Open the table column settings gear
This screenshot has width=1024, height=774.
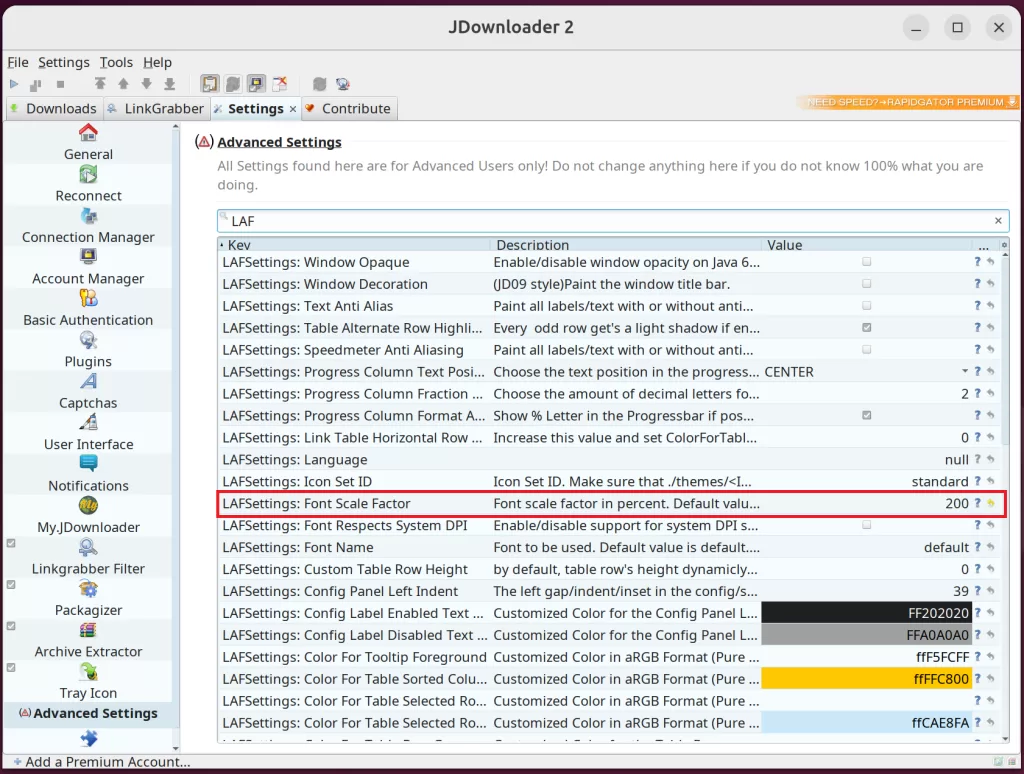coord(1004,245)
